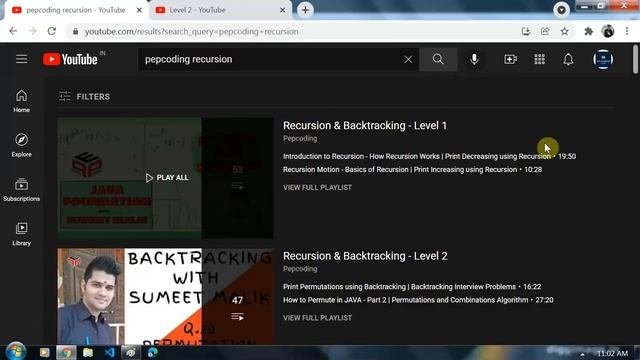
Task: Close the pepcoding recursion tab
Action: click(139, 10)
